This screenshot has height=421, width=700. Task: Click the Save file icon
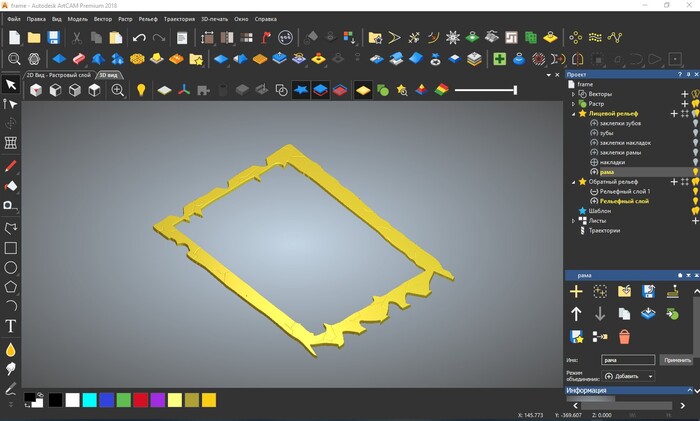click(x=53, y=38)
